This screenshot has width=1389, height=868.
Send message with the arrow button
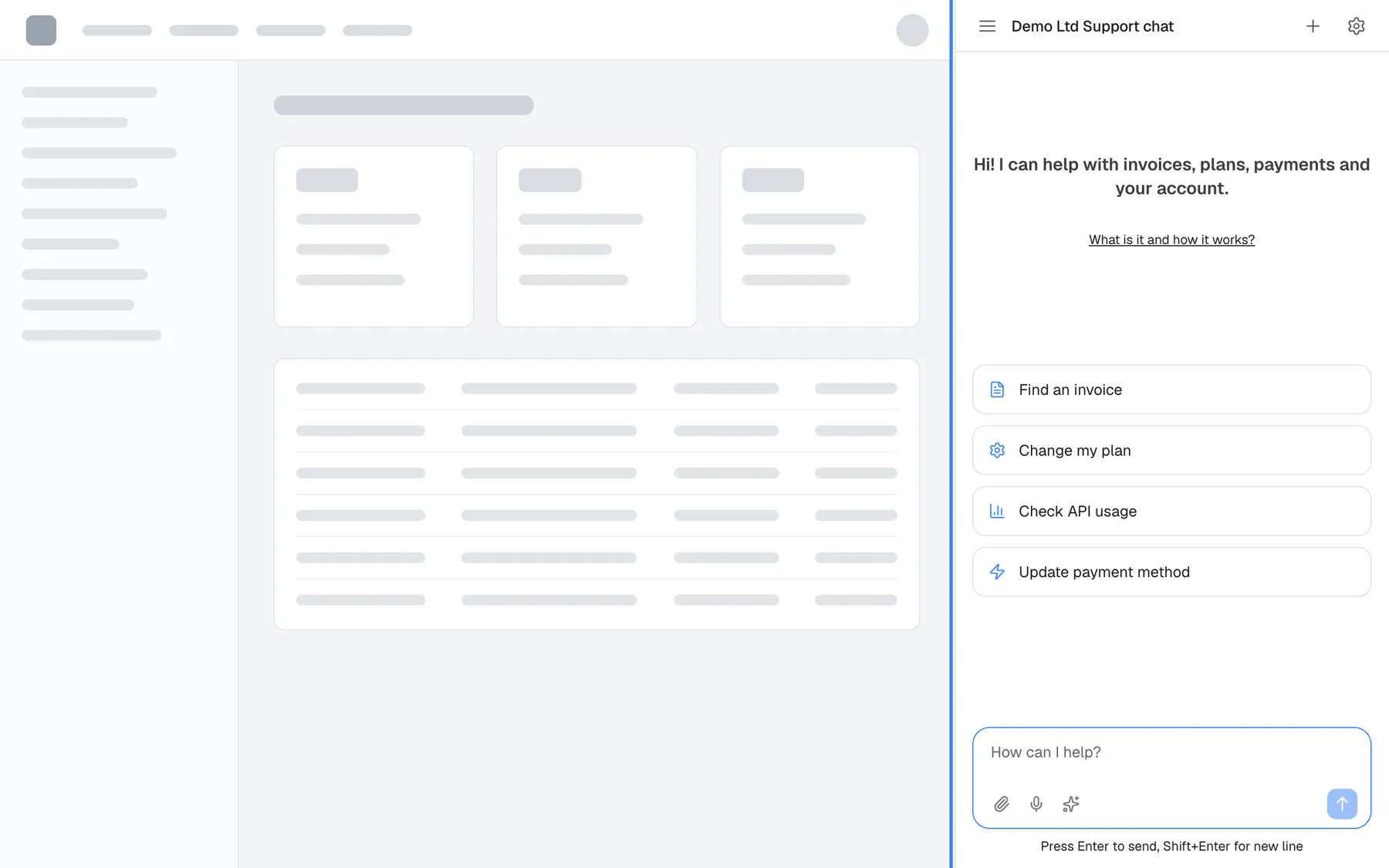point(1342,804)
